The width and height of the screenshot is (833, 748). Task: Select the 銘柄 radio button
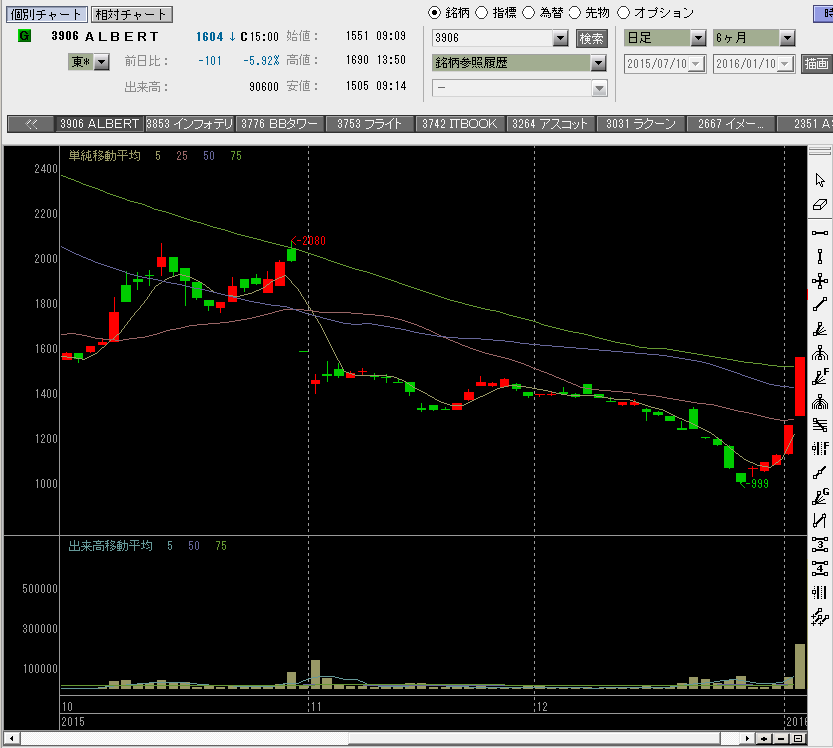click(435, 13)
